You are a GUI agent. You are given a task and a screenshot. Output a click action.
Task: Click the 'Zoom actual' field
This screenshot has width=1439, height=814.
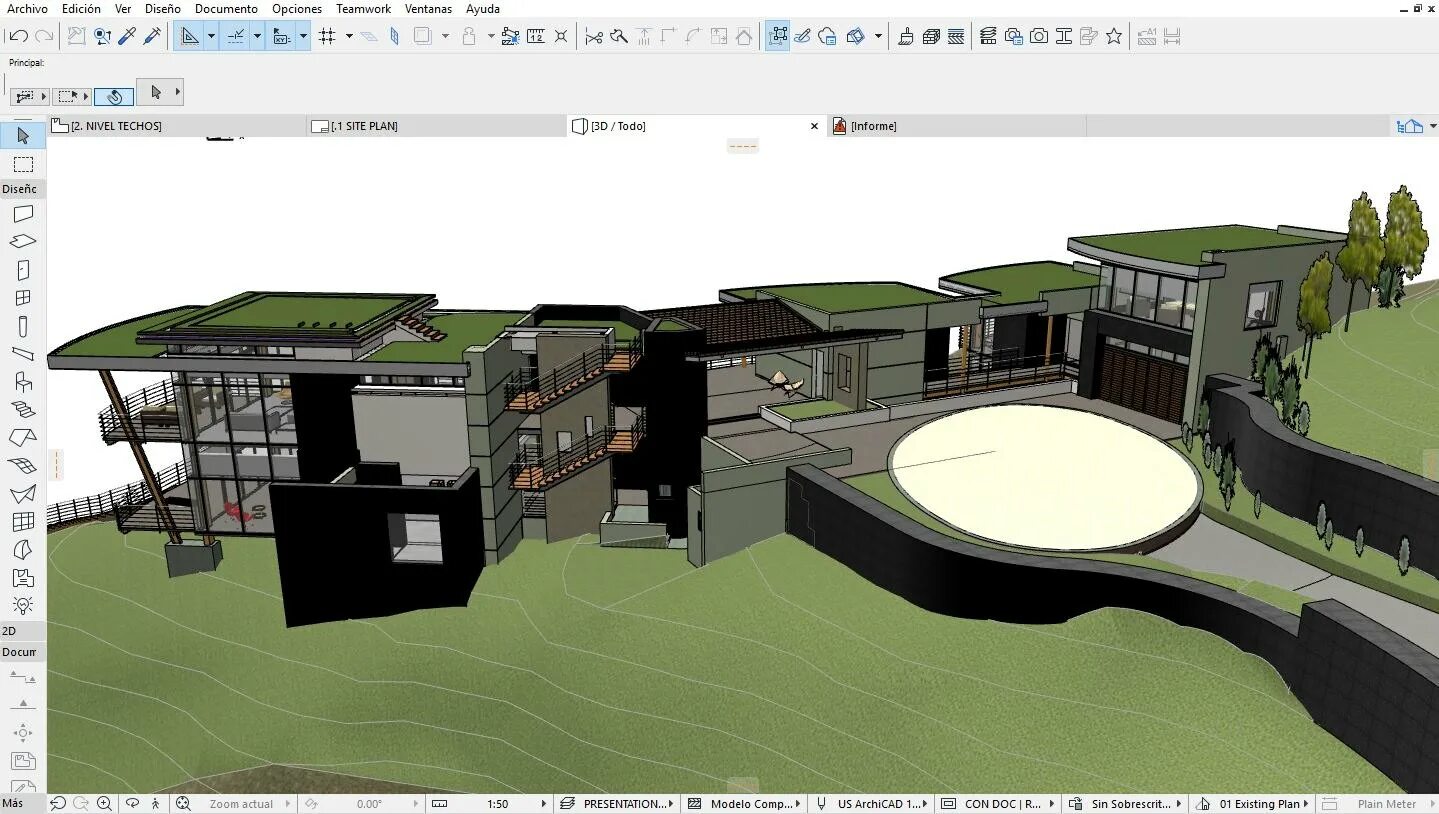(x=241, y=804)
